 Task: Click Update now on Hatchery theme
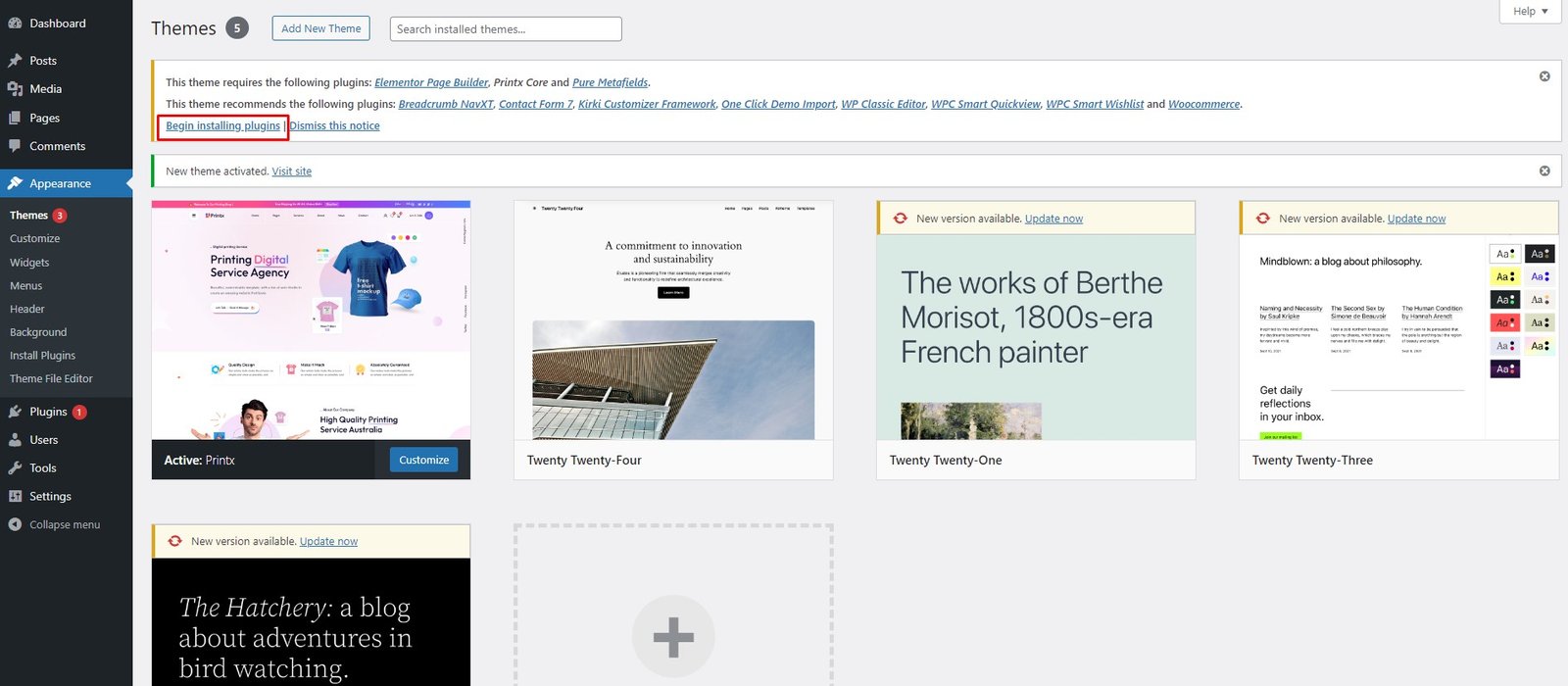pos(328,541)
